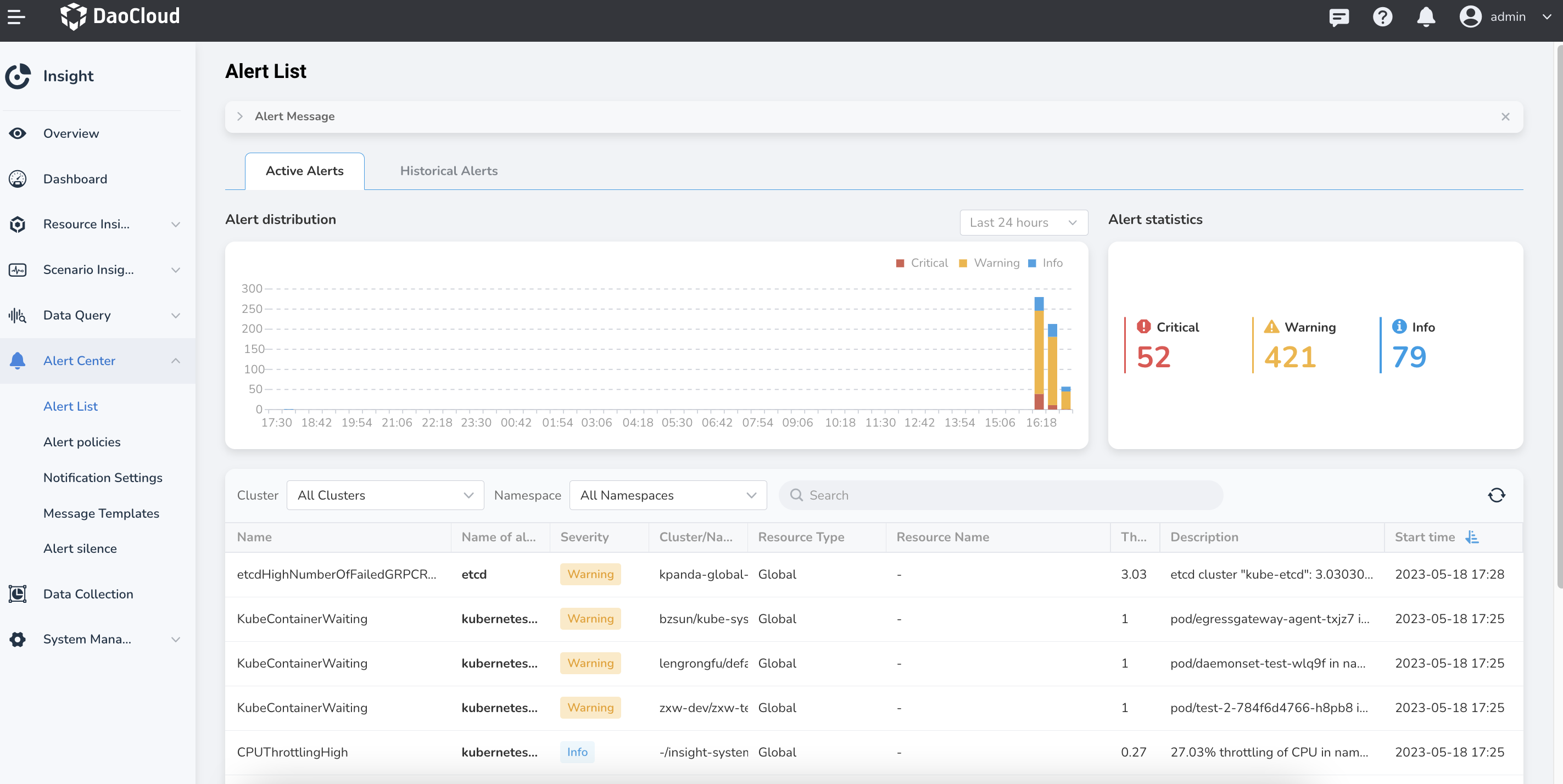The width and height of the screenshot is (1563, 784).
Task: Switch to the Active Alerts tab
Action: tap(305, 171)
